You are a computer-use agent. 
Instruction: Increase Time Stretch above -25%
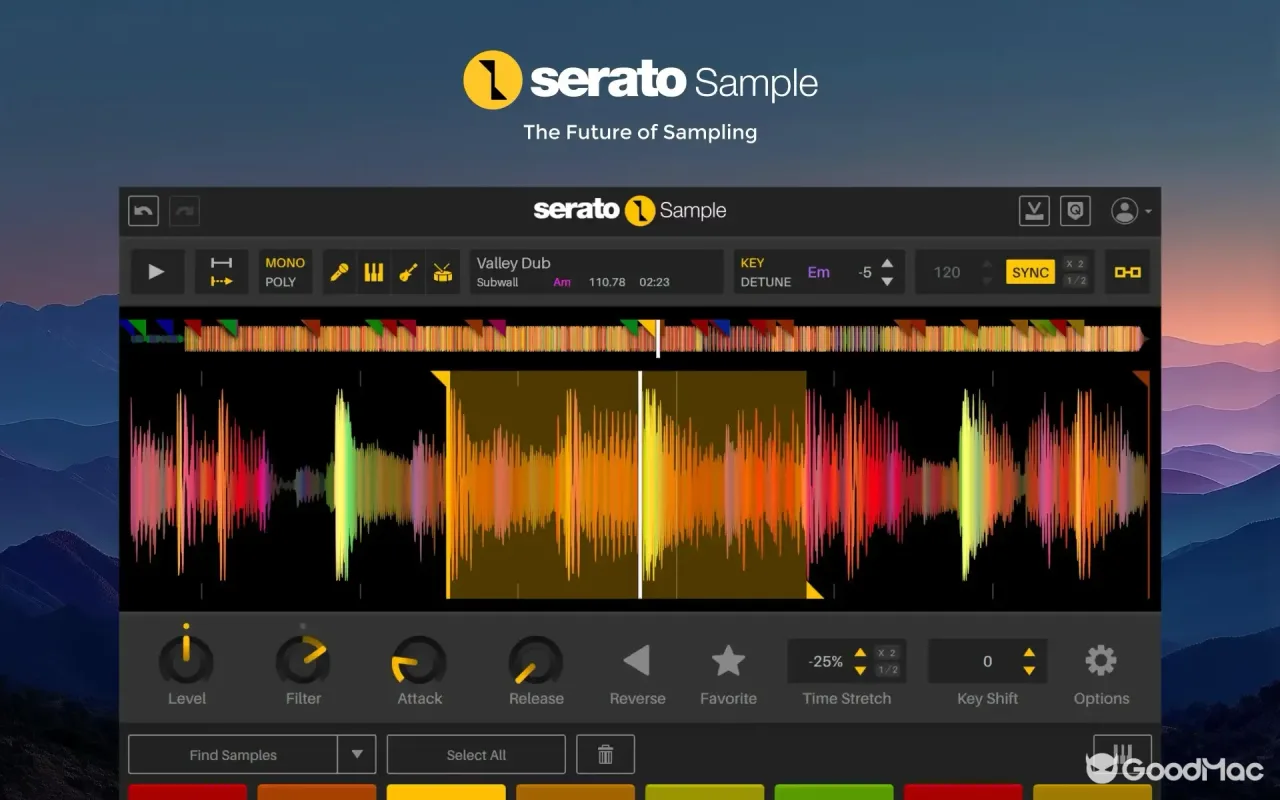click(860, 653)
